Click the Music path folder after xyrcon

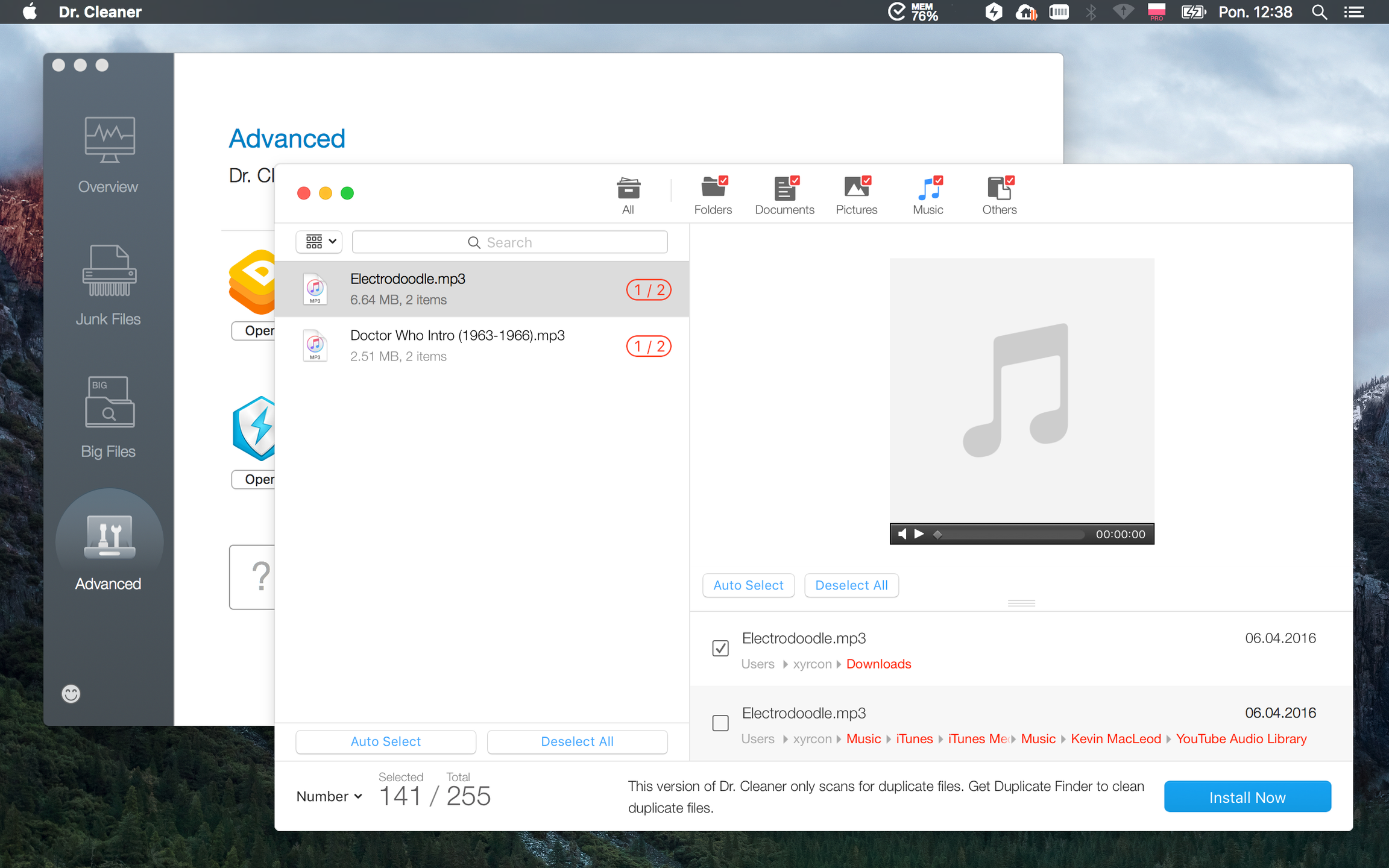click(x=863, y=738)
